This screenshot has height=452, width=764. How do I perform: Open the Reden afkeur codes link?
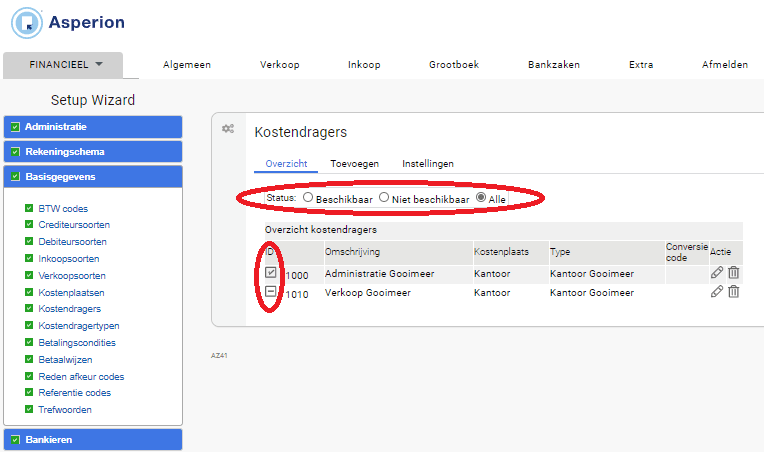pos(81,377)
